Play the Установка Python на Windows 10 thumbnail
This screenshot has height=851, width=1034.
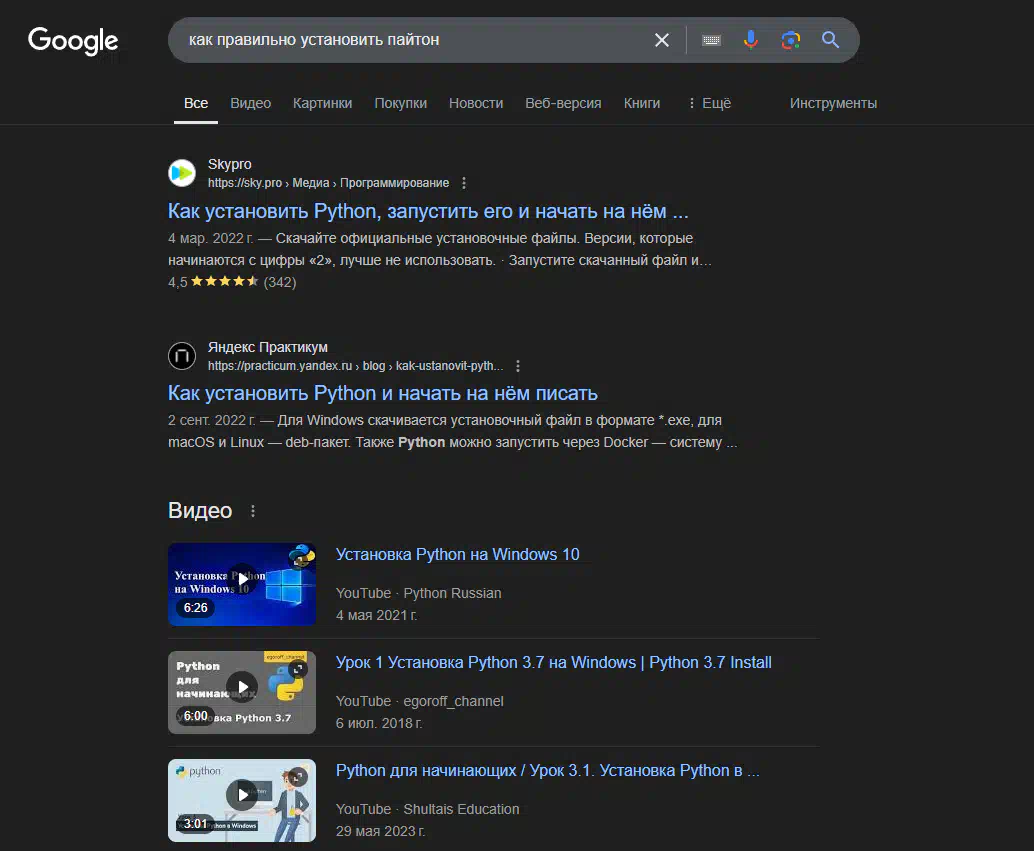[242, 584]
